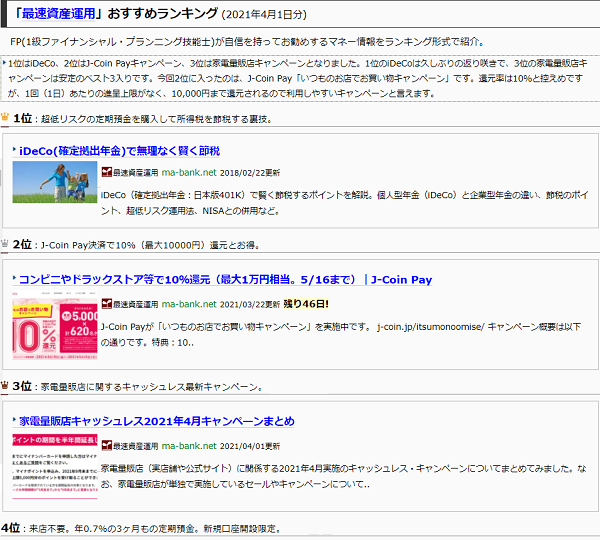Click the 2021/04/01更新 date text

pos(250,446)
